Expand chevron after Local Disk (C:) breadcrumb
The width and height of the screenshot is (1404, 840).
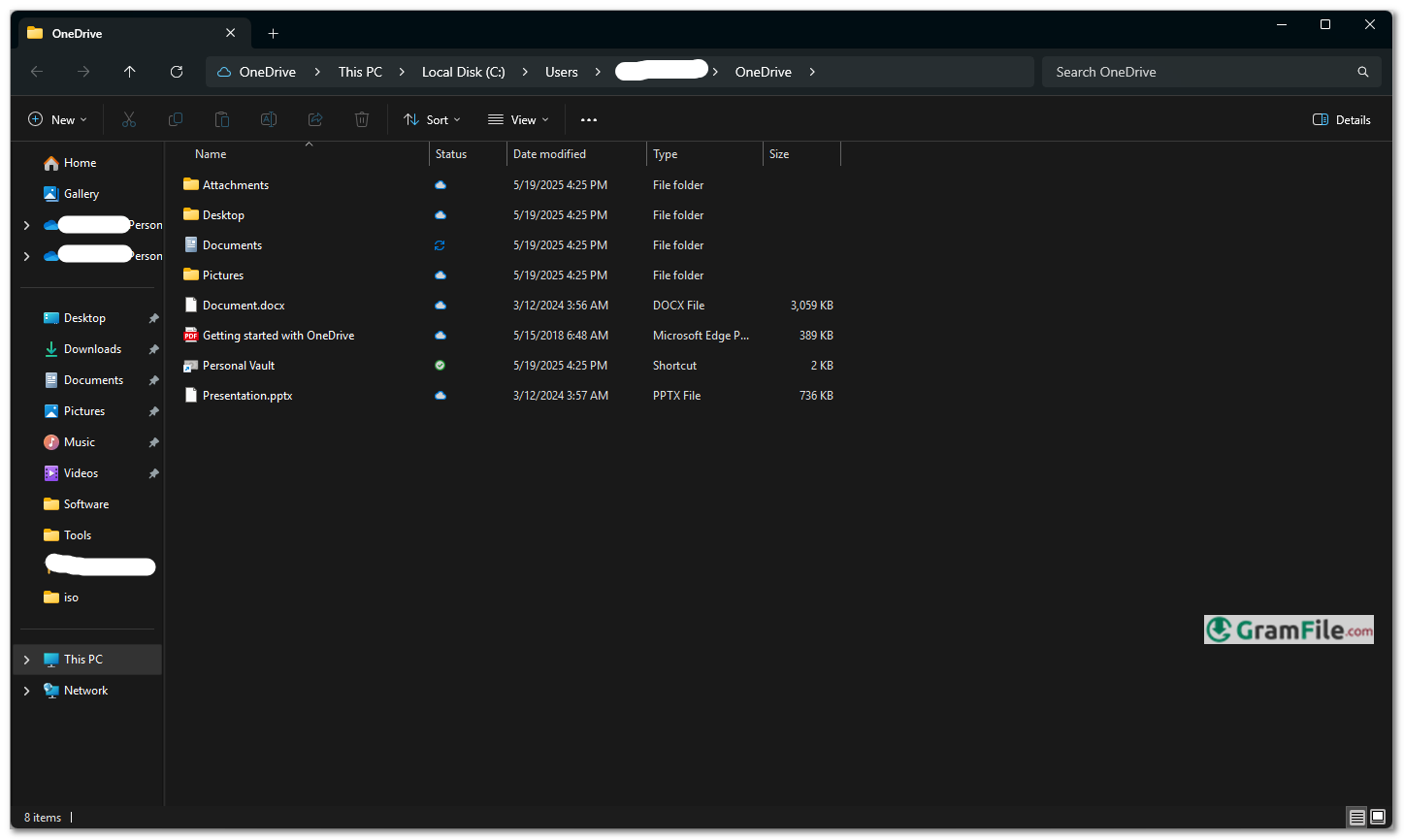tap(525, 72)
